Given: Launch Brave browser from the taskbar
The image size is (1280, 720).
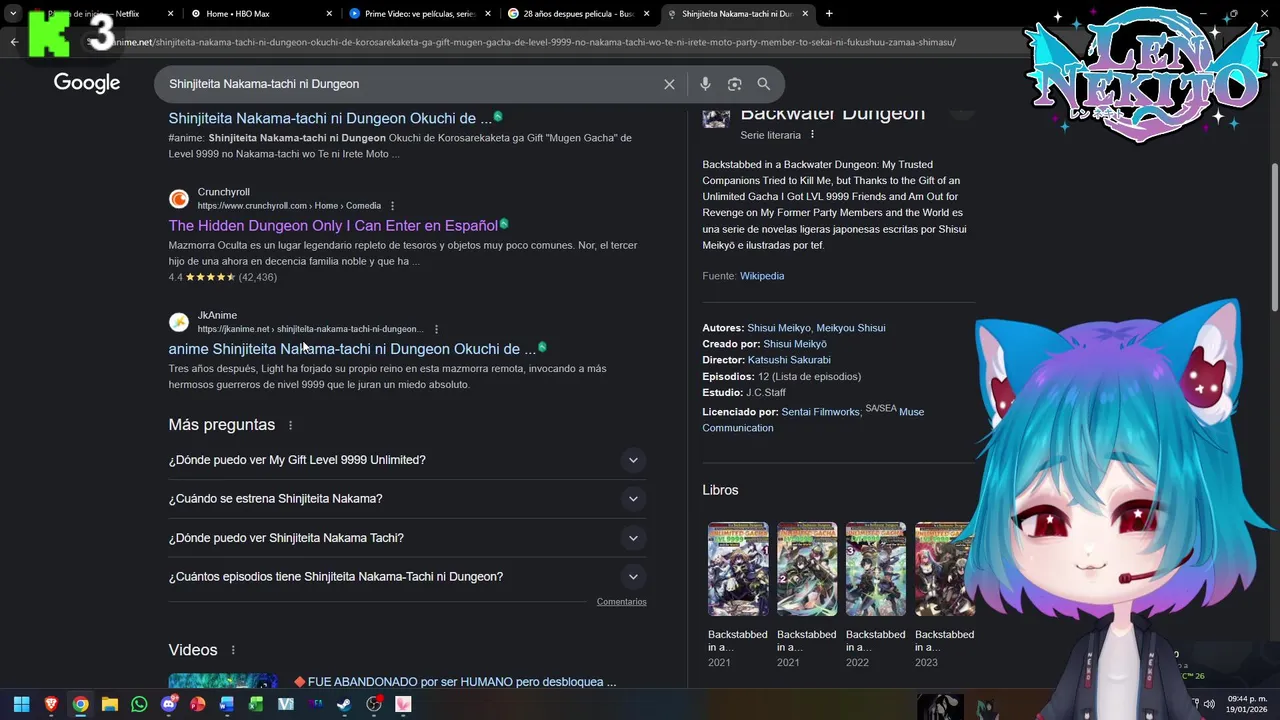Looking at the screenshot, I should click(51, 704).
